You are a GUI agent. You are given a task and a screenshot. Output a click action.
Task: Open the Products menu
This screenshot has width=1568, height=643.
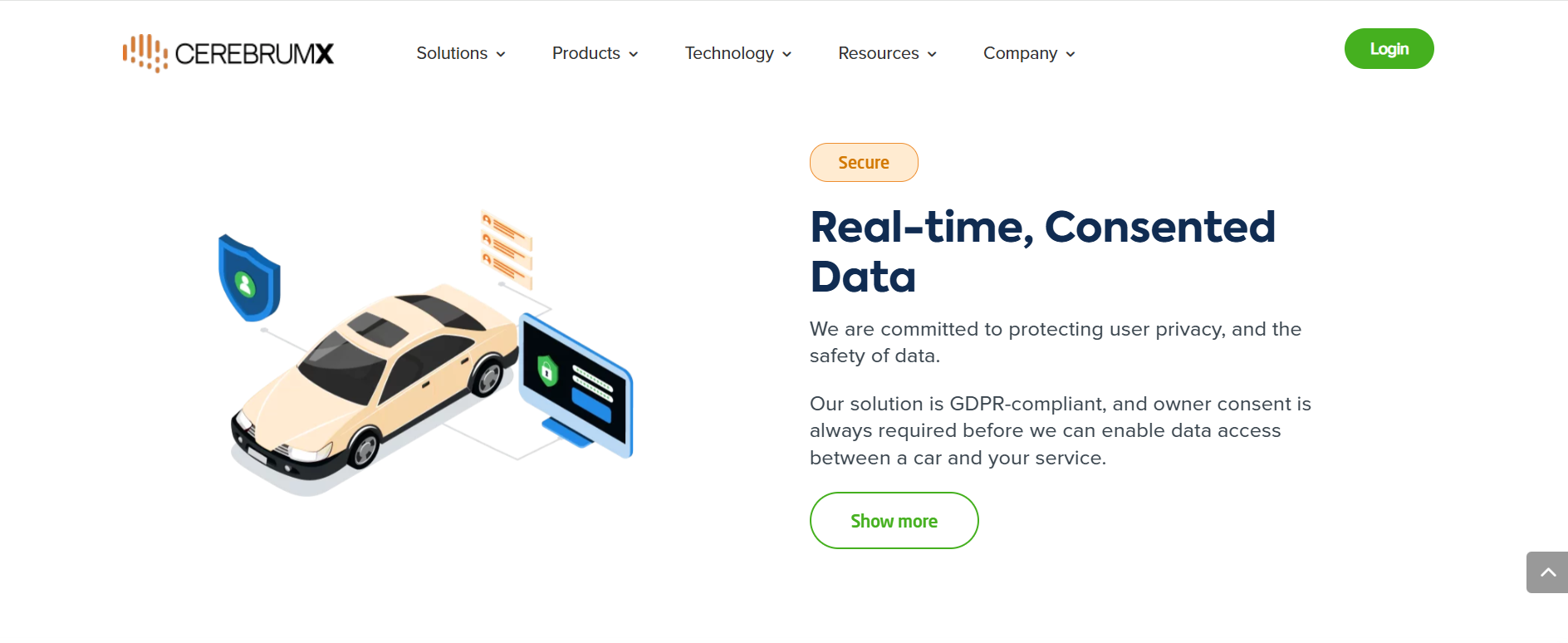586,53
